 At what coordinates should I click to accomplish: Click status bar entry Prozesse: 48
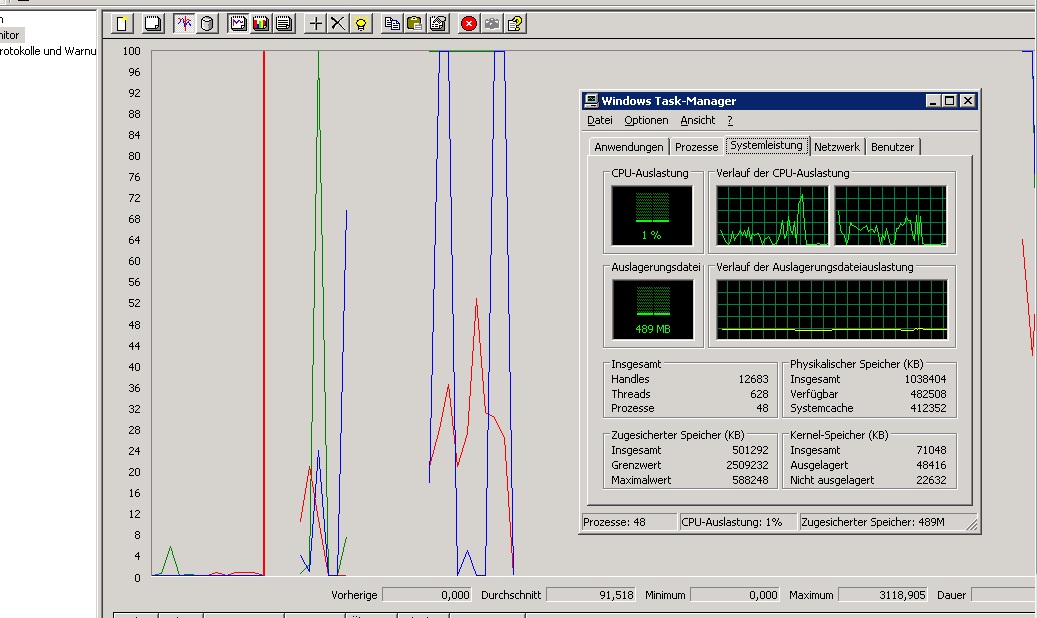tap(629, 522)
